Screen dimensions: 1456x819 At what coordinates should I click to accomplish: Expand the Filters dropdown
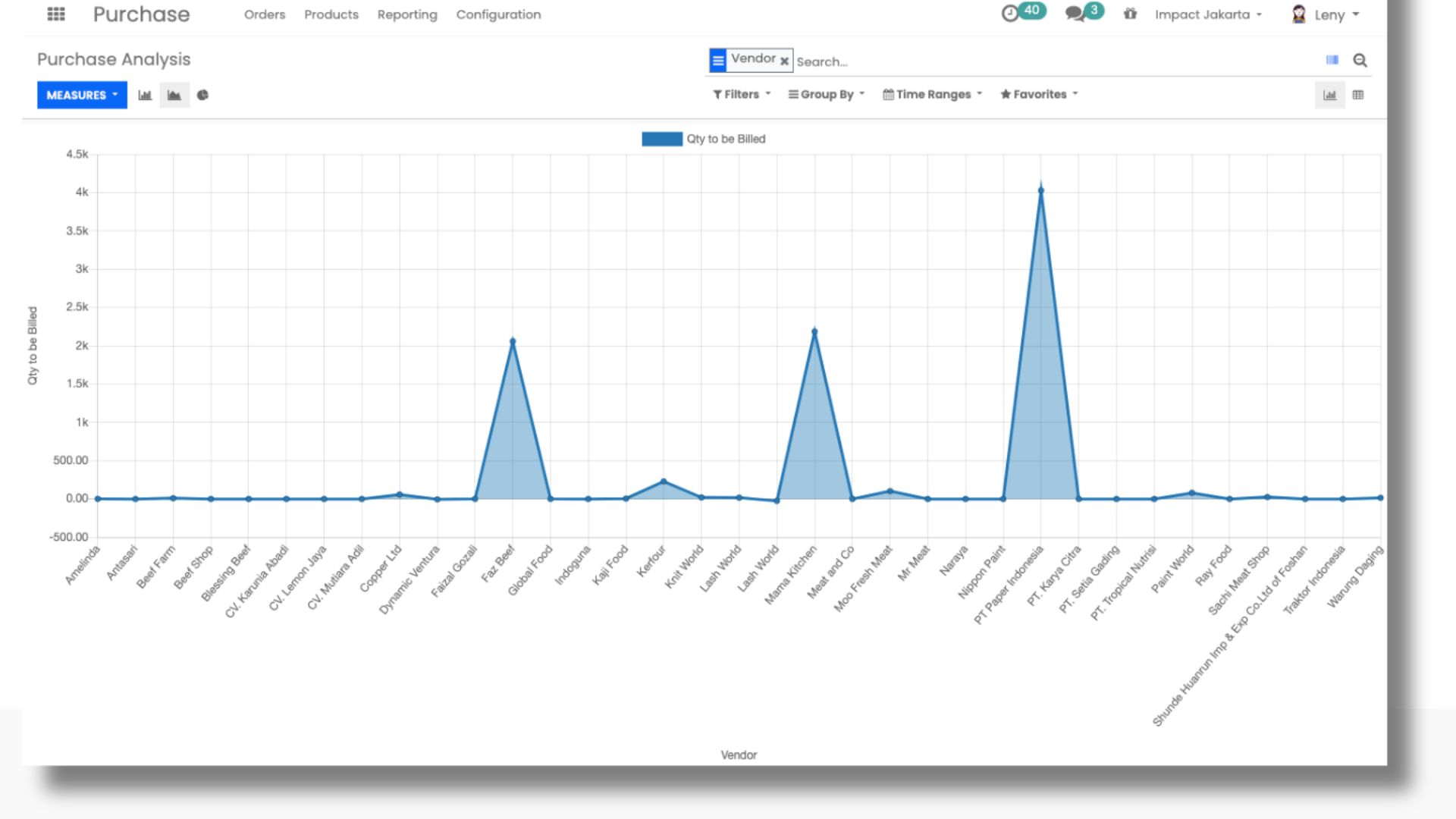(742, 94)
